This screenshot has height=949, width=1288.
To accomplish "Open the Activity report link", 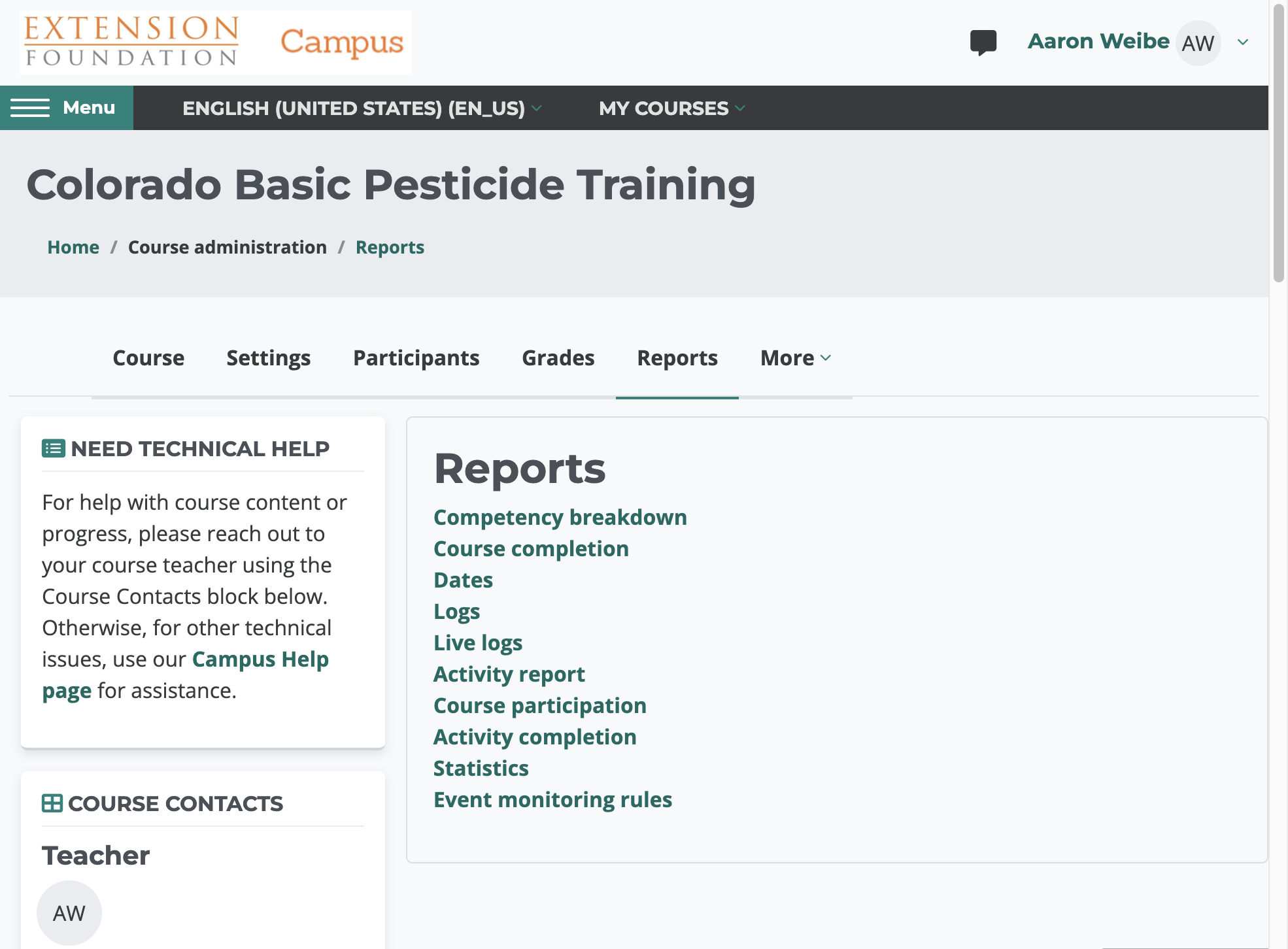I will (509, 674).
